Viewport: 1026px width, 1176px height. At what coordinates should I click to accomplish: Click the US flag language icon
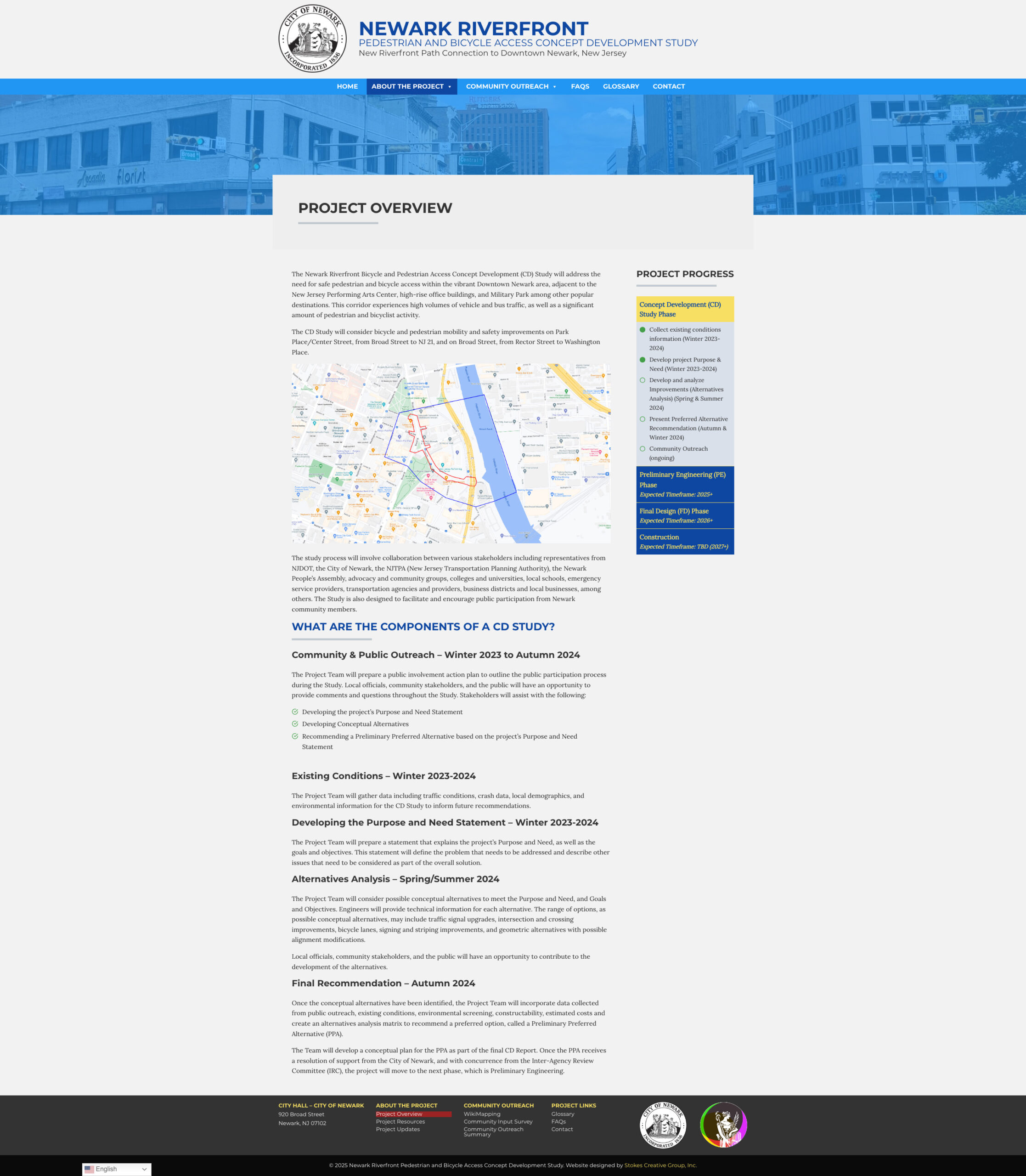89,1169
